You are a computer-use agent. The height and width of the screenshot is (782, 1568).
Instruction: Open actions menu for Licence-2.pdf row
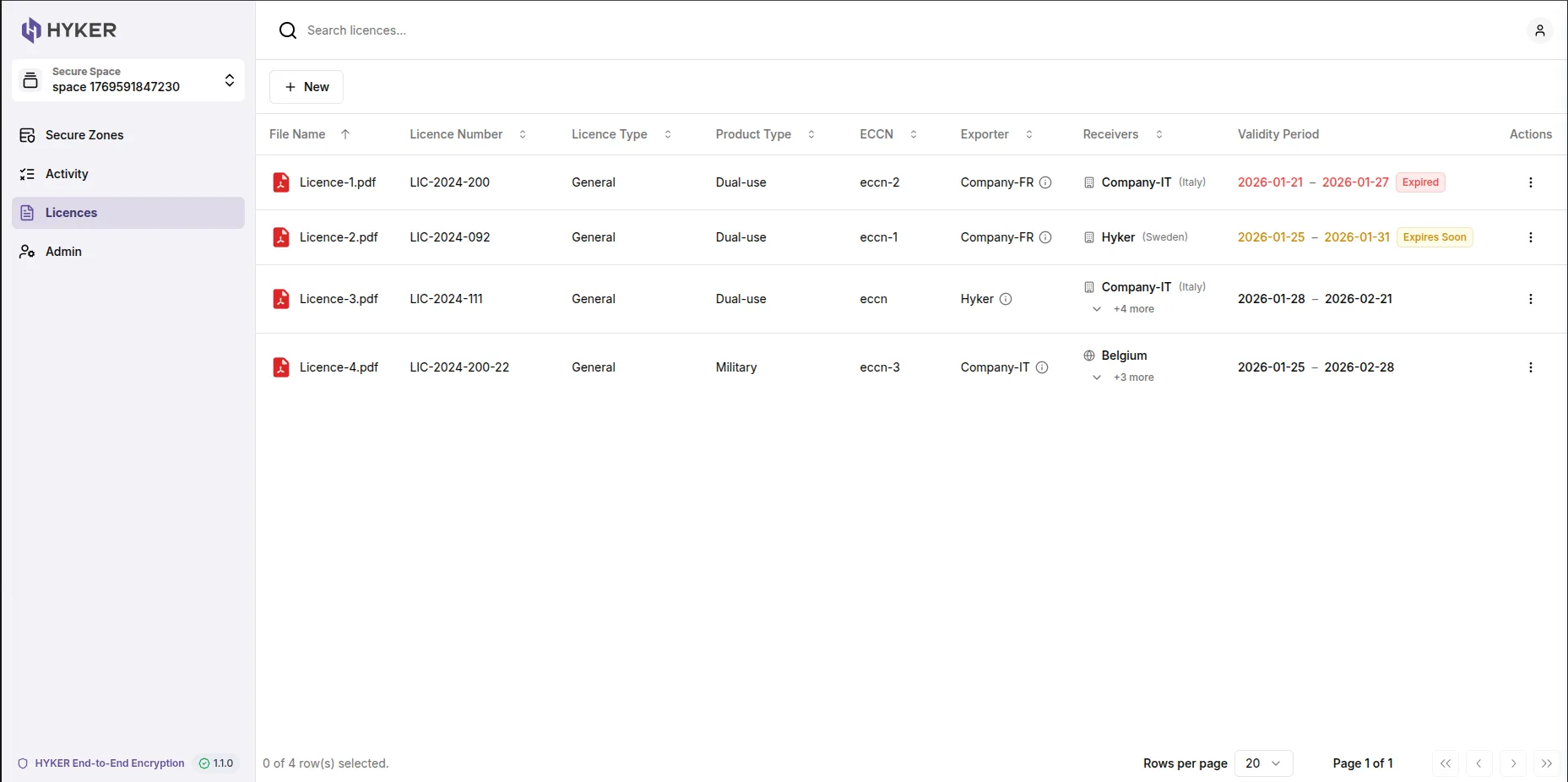pos(1530,237)
